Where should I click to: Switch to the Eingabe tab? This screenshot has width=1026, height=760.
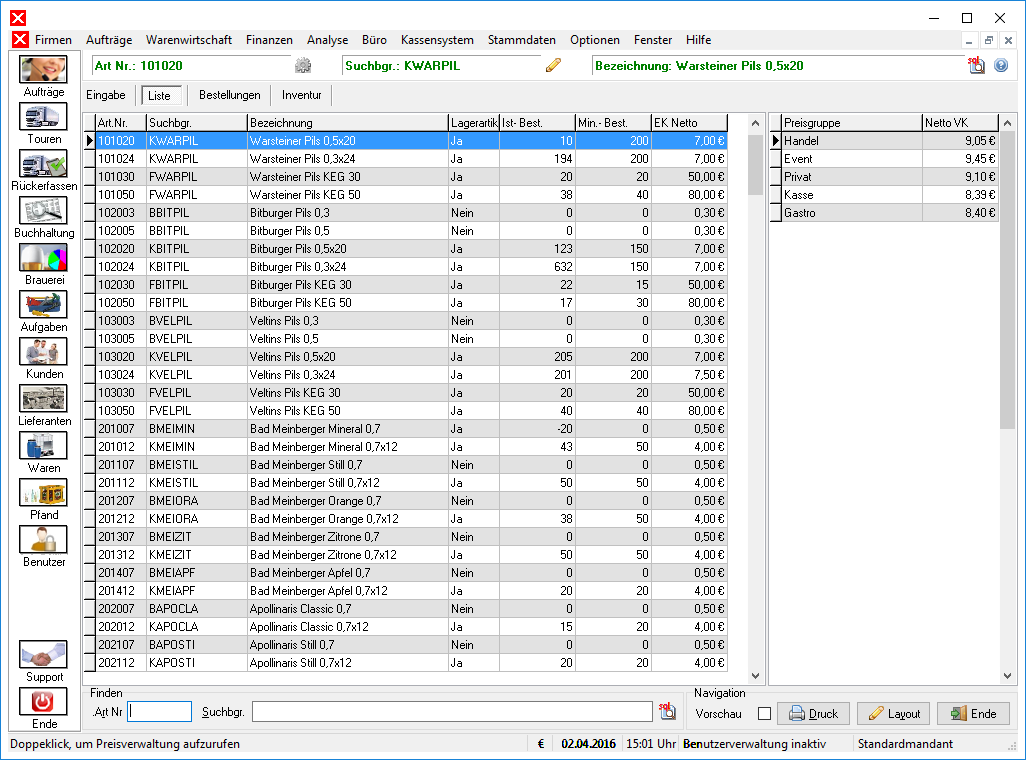pos(106,95)
